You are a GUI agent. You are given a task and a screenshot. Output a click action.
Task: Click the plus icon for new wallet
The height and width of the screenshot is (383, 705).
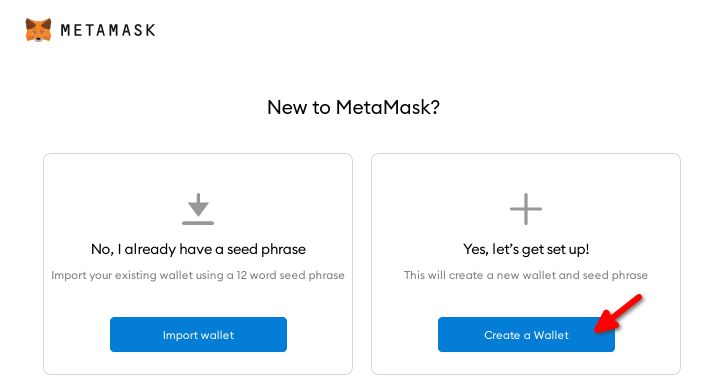(526, 209)
